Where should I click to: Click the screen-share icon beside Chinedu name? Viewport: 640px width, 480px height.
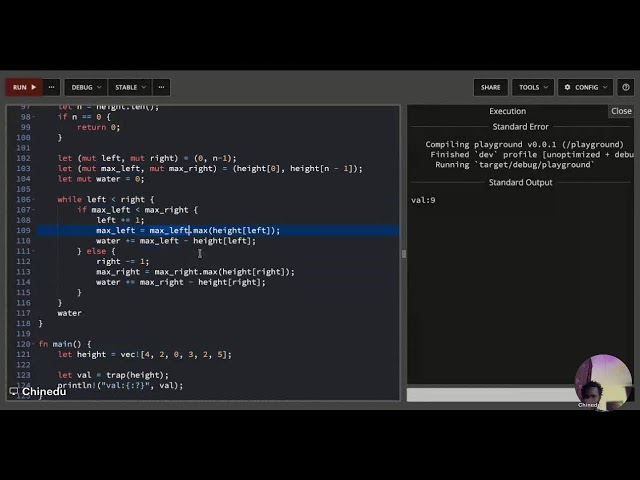[14, 392]
